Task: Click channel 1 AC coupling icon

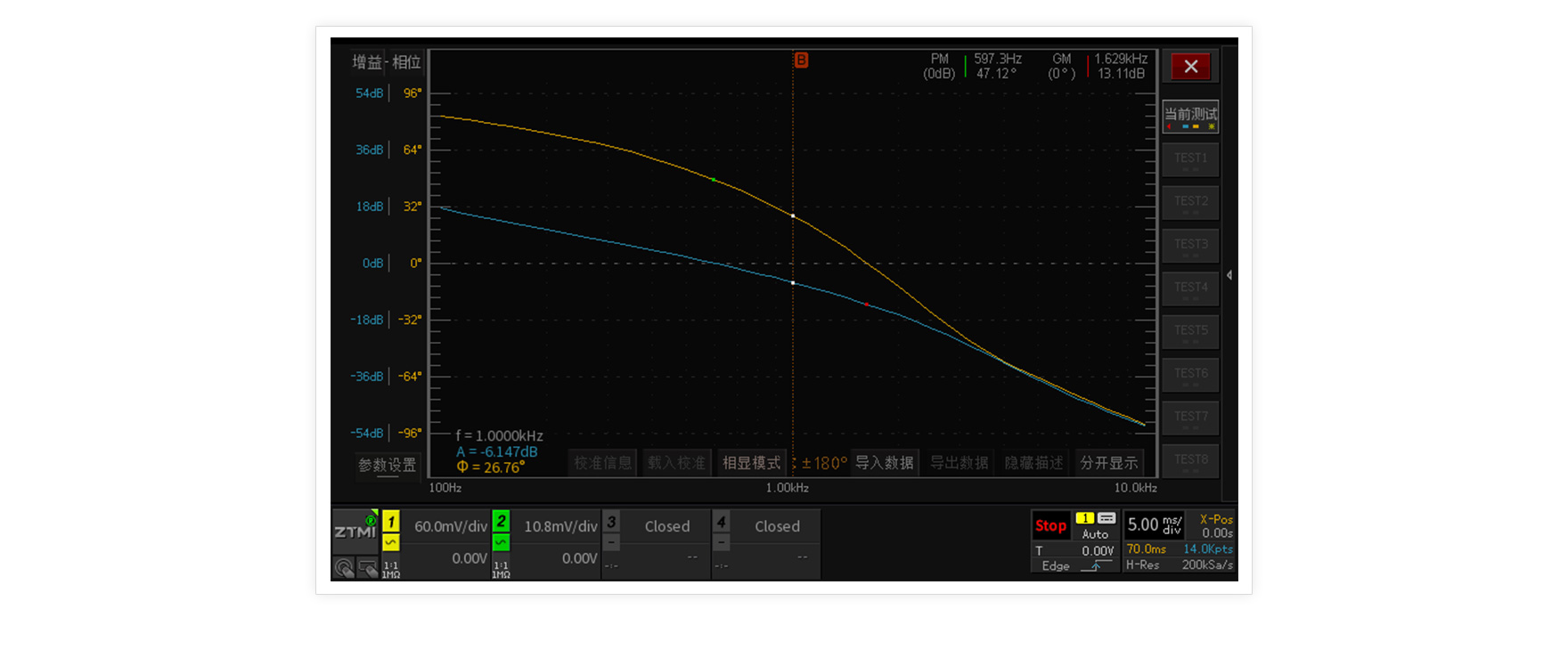Action: coord(391,542)
